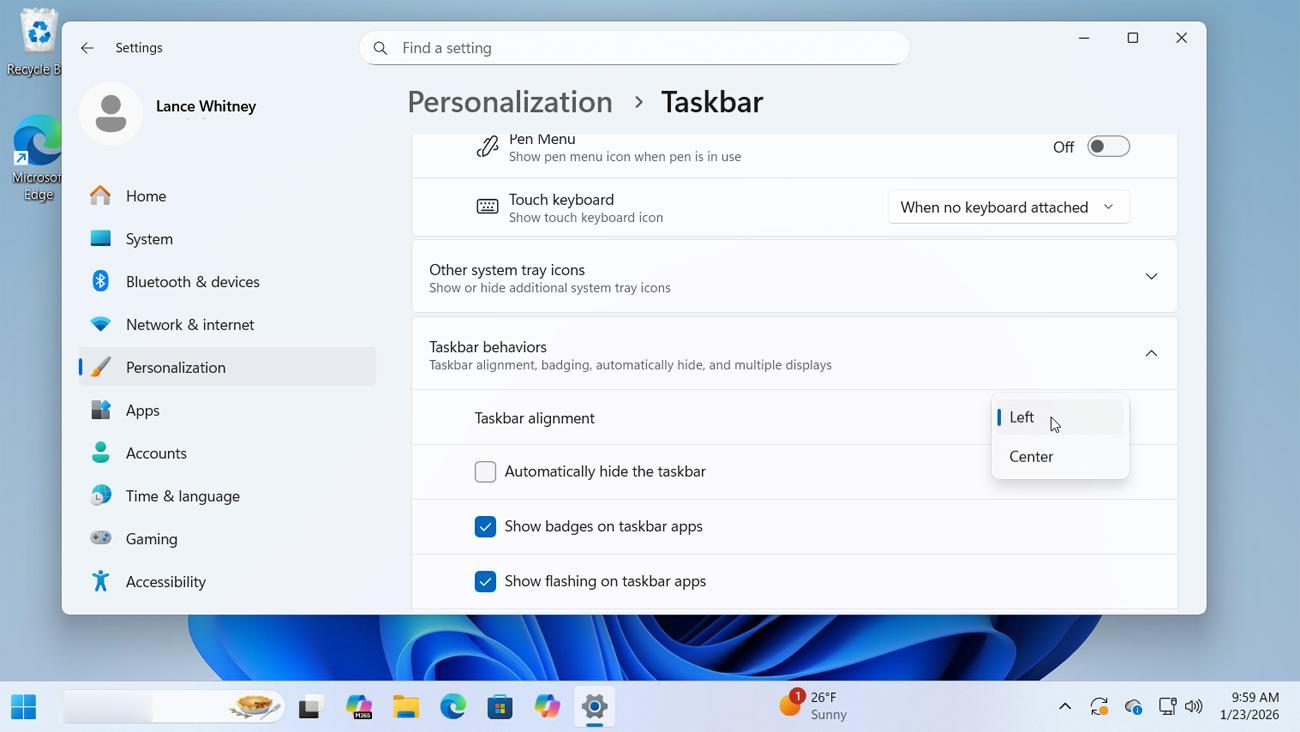
Task: Close the Settings window
Action: click(1181, 38)
